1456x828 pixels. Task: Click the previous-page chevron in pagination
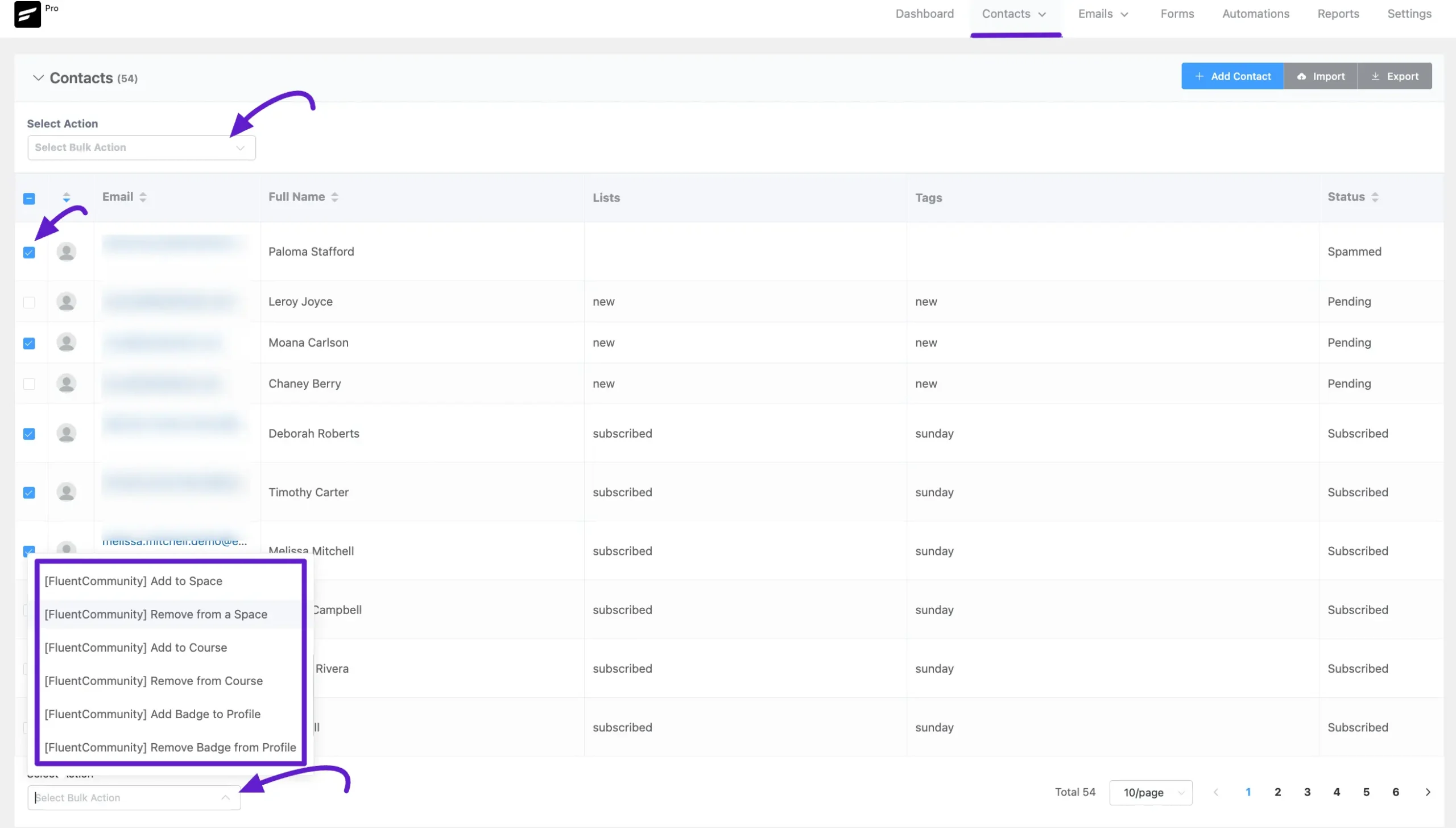click(x=1217, y=792)
